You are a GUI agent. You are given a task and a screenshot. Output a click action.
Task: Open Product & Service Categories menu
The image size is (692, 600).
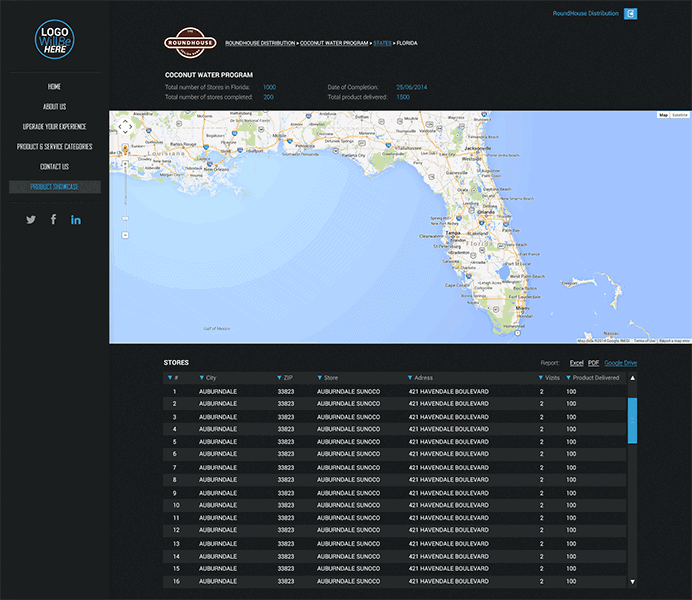coord(54,146)
